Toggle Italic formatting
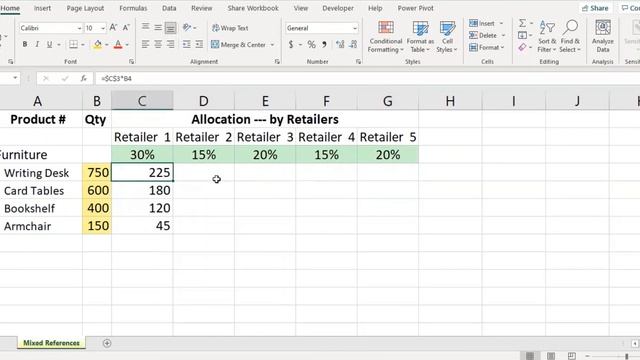The width and height of the screenshot is (640, 360). (x=37, y=44)
